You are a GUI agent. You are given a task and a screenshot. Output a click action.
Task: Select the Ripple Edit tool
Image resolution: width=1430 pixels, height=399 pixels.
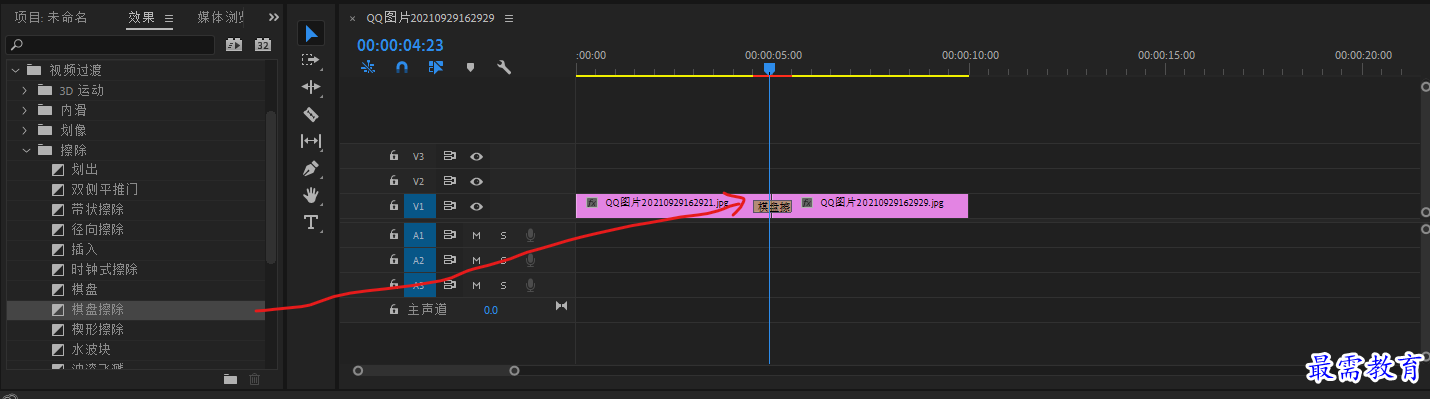coord(311,87)
